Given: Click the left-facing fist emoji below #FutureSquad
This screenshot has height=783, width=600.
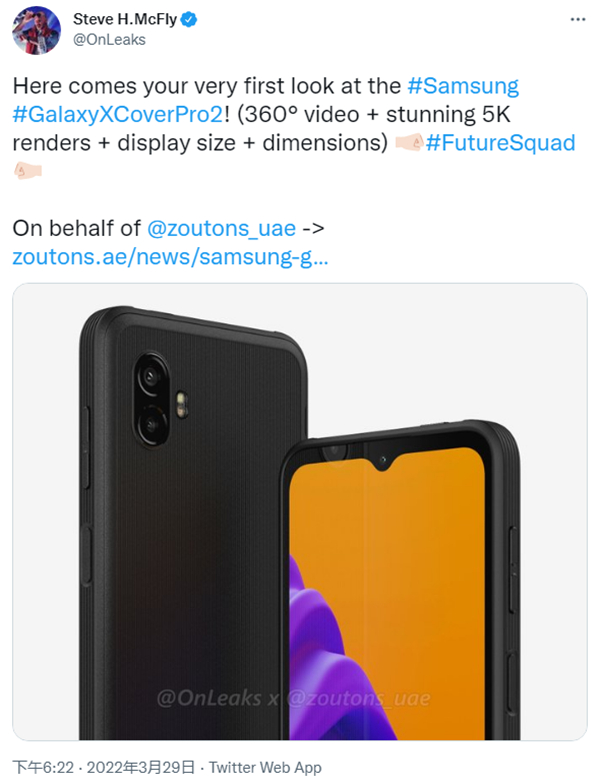Looking at the screenshot, I should [26, 171].
